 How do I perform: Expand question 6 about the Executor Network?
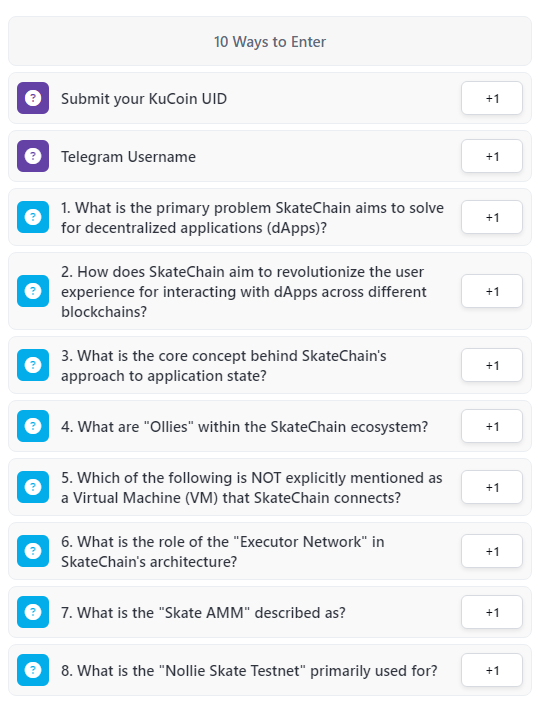[x=270, y=551]
